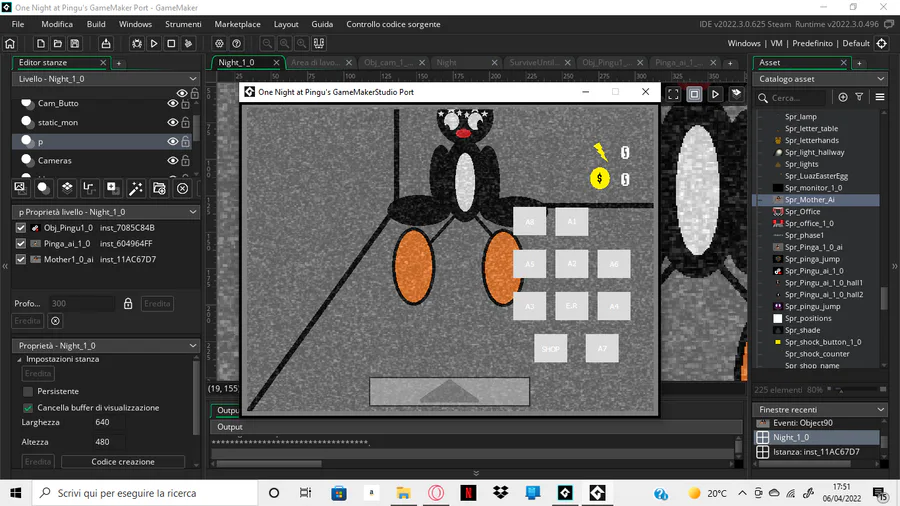The image size is (900, 506).
Task: Expand Livello - Night_1_0 panel dropdown
Action: pos(193,79)
